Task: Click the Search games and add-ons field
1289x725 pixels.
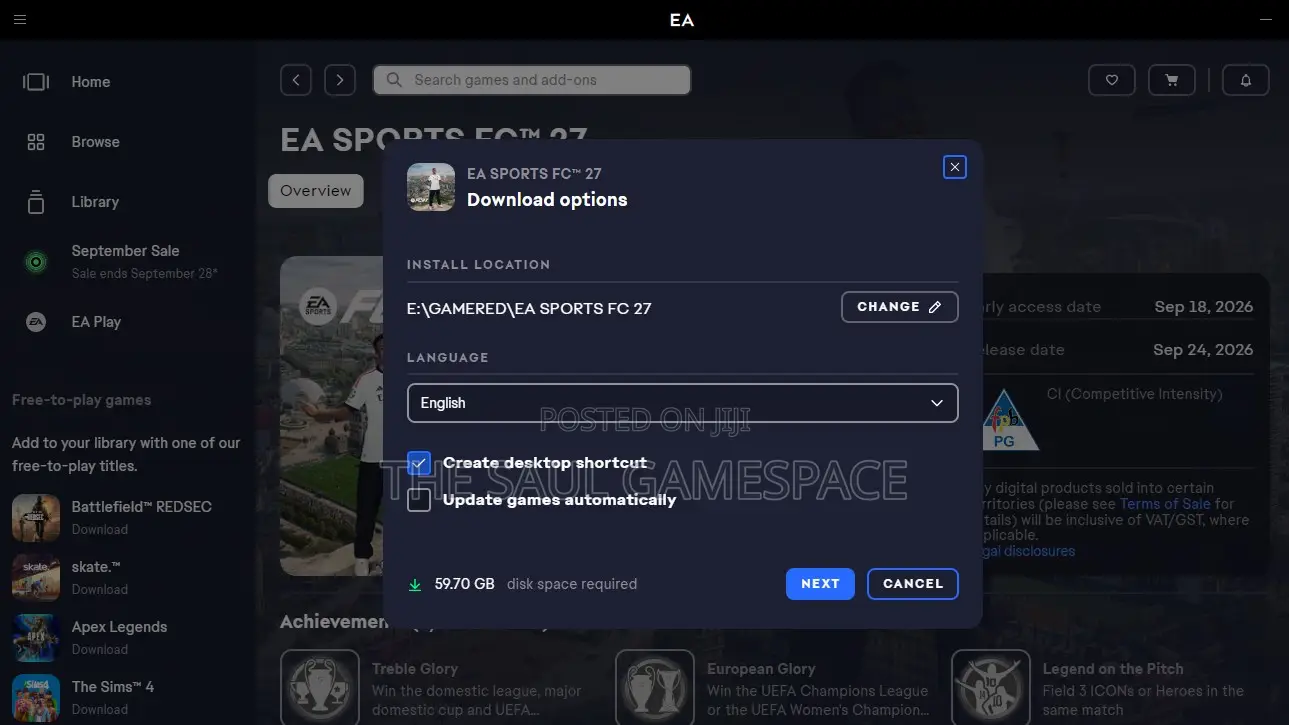Action: [x=532, y=80]
